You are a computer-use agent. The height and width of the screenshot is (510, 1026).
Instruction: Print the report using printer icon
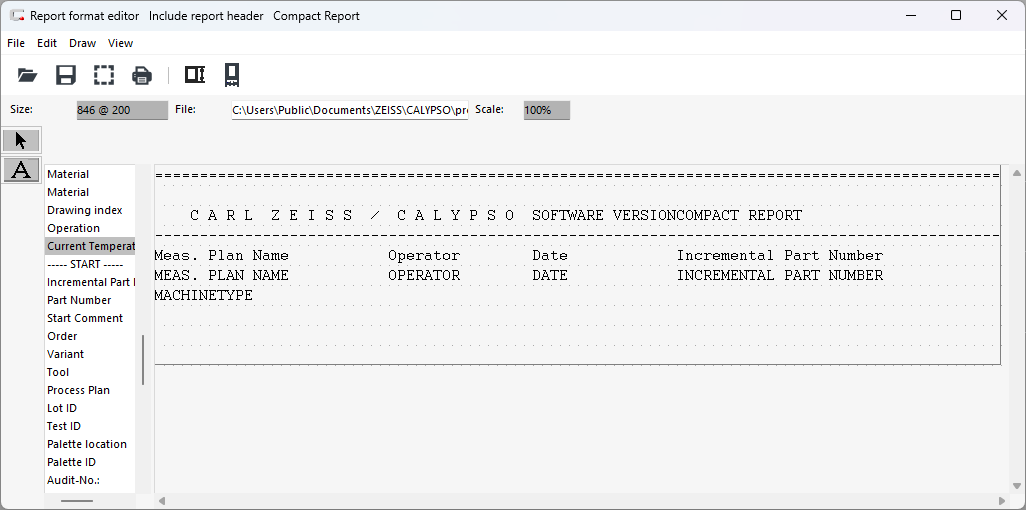(x=142, y=75)
